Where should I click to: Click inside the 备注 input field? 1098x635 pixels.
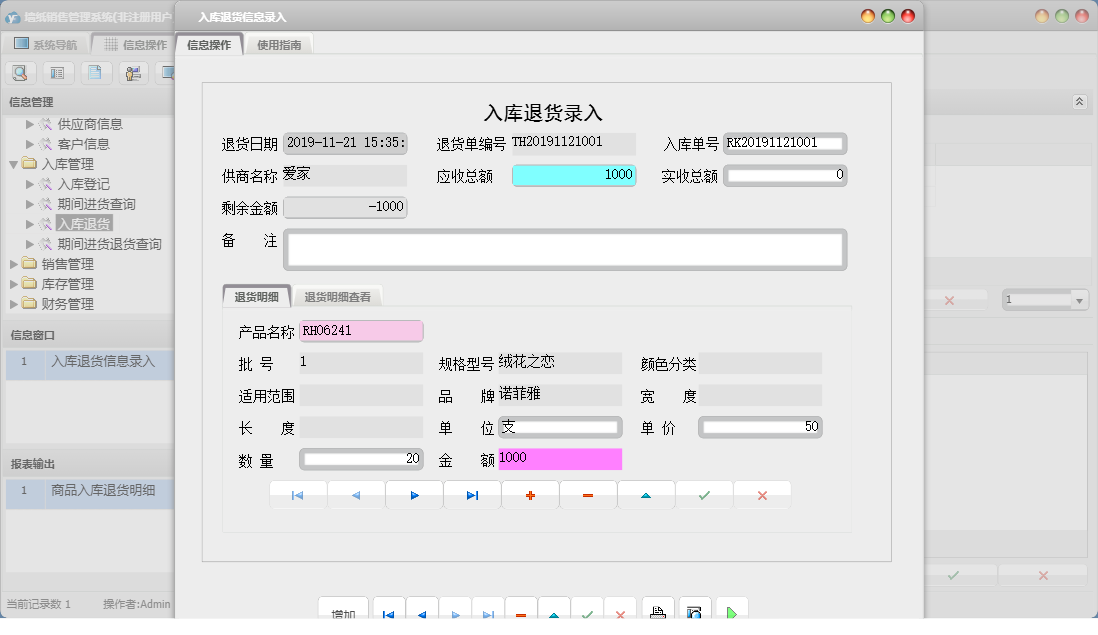pos(565,248)
